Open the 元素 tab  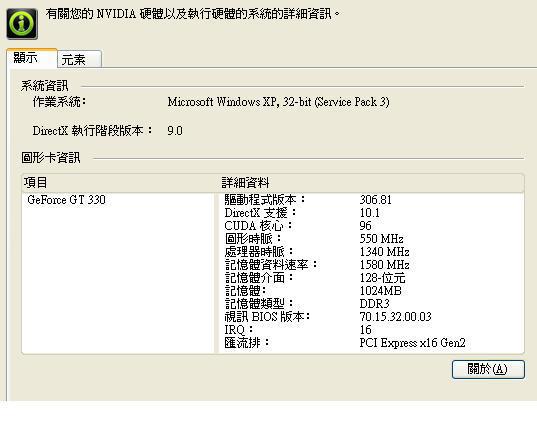pyautogui.click(x=79, y=59)
